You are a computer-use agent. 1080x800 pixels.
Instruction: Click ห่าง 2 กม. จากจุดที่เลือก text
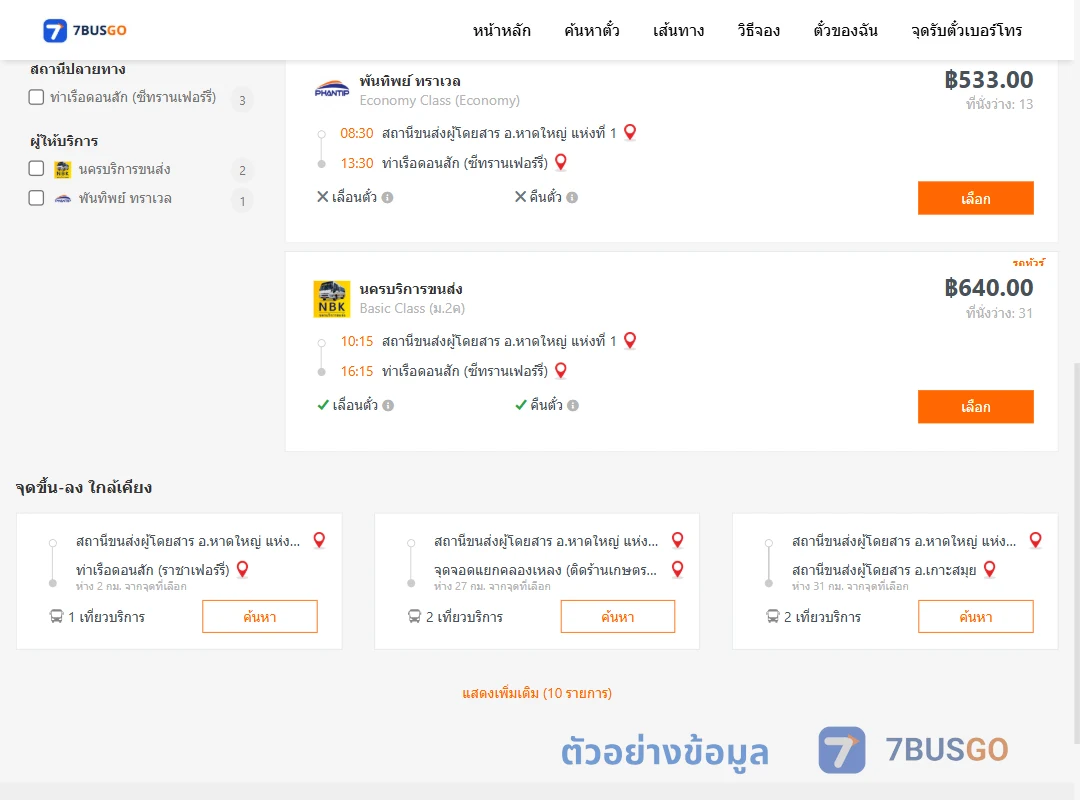tap(131, 586)
